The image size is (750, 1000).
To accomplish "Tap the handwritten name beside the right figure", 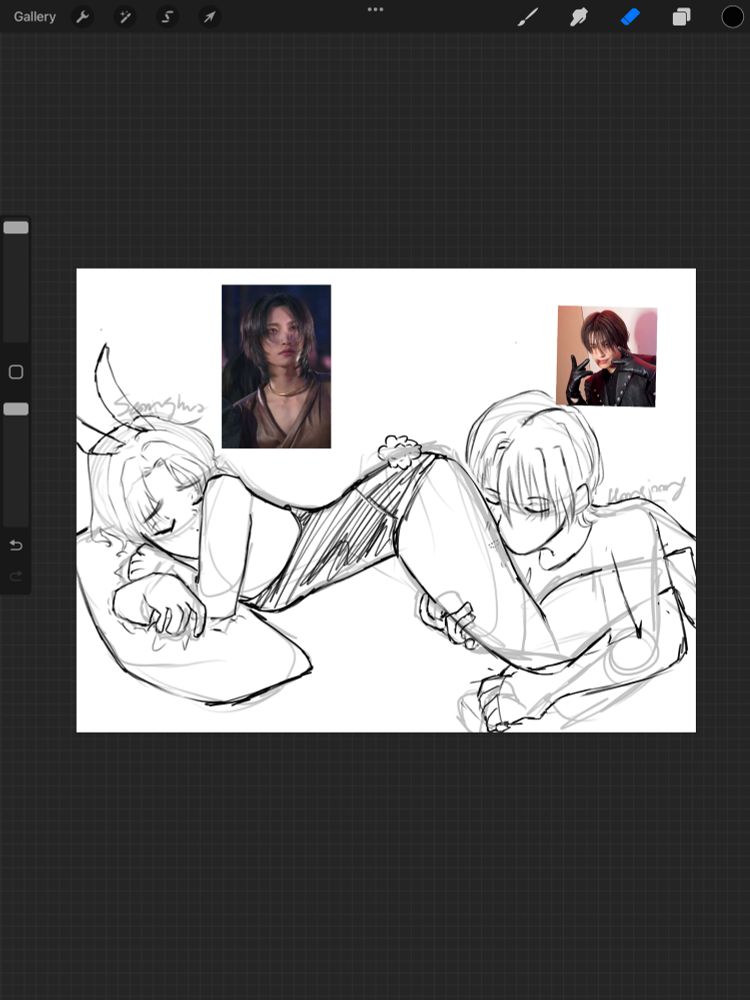I will (x=647, y=490).
